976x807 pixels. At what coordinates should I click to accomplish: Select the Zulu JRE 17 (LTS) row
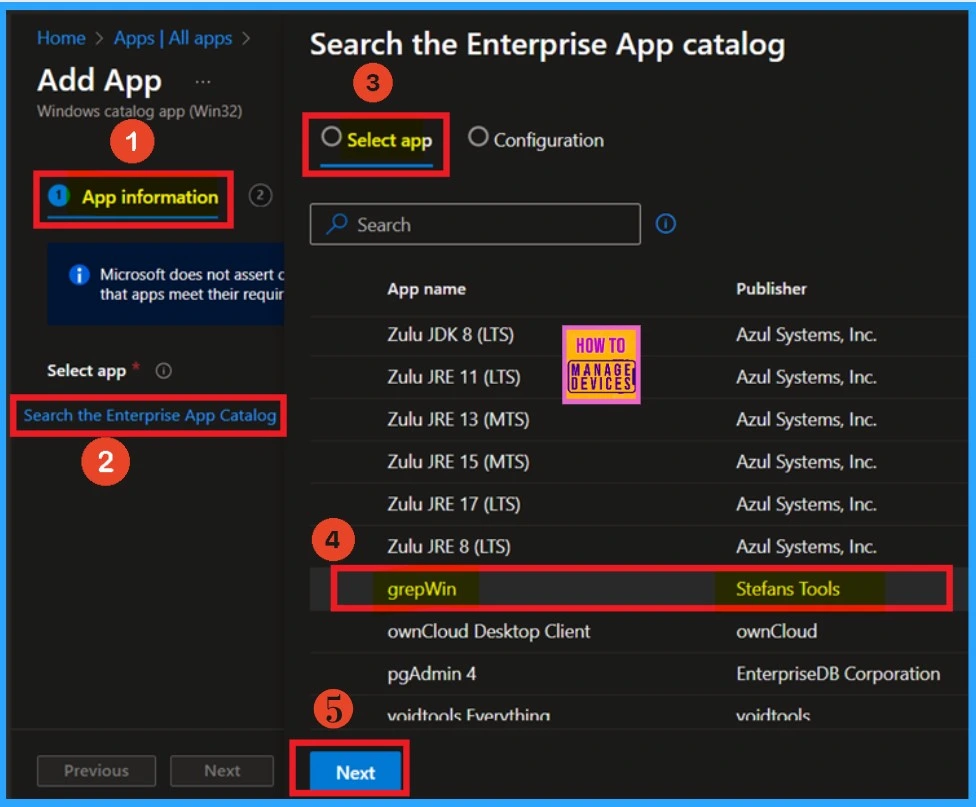pos(639,504)
